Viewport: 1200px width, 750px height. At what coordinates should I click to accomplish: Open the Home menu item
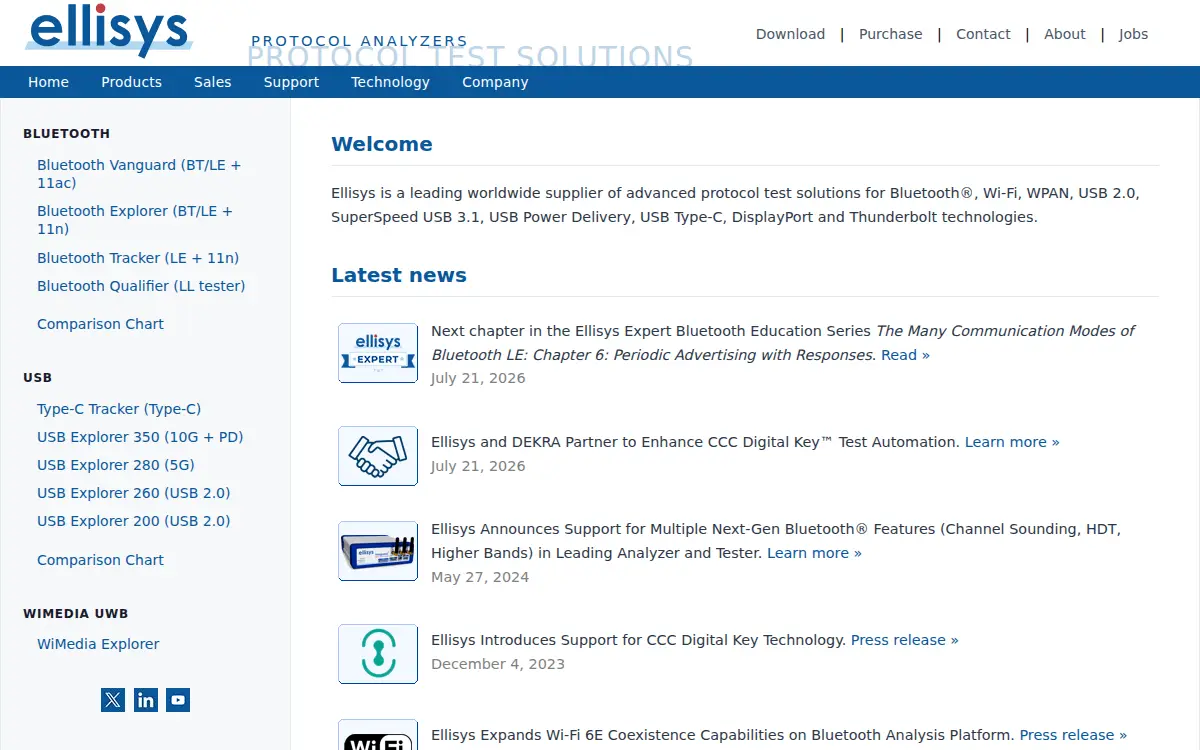pyautogui.click(x=48, y=82)
